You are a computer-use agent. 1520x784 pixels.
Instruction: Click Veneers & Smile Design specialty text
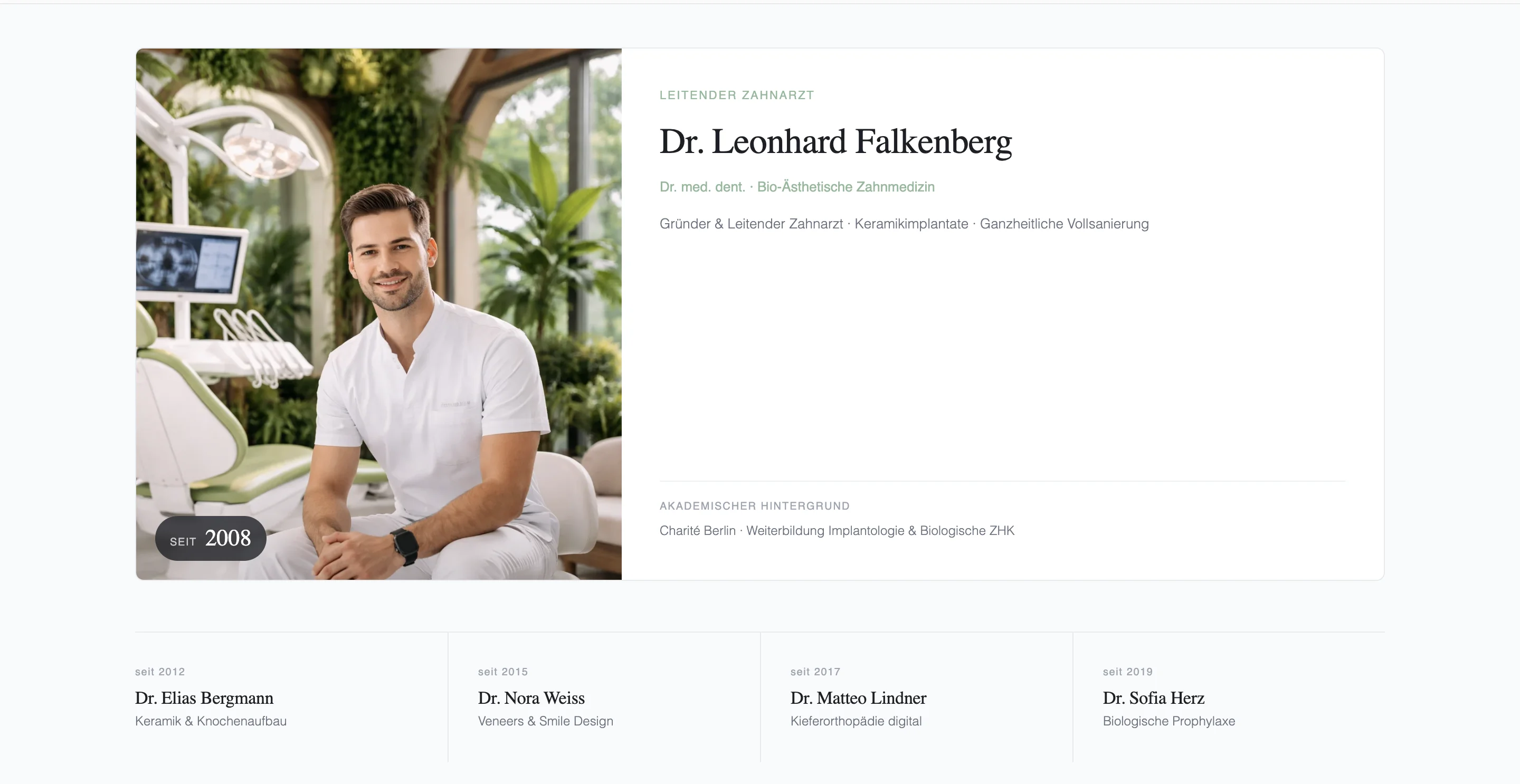tap(545, 721)
